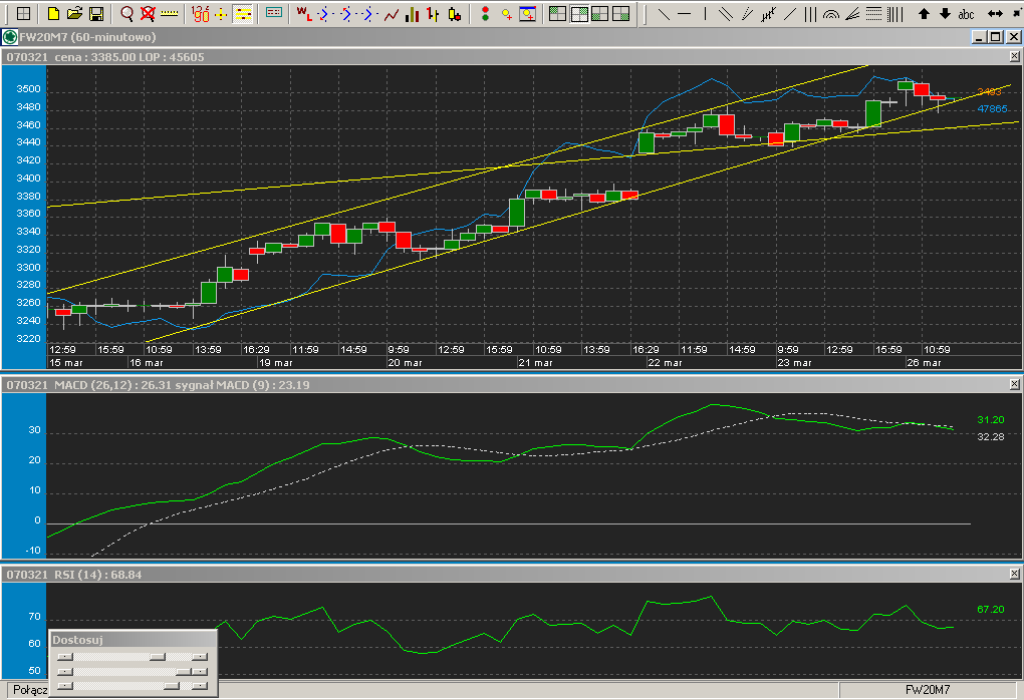The image size is (1024, 700).
Task: Choose the bar chart type icon
Action: pos(434,14)
